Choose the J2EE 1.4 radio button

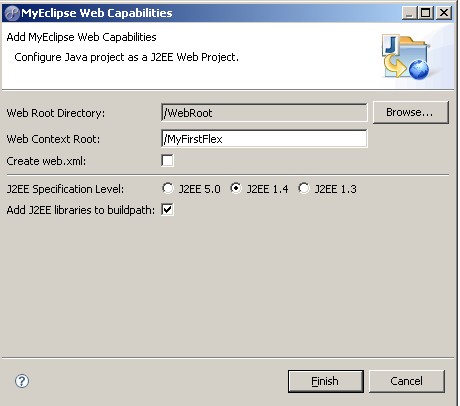236,188
